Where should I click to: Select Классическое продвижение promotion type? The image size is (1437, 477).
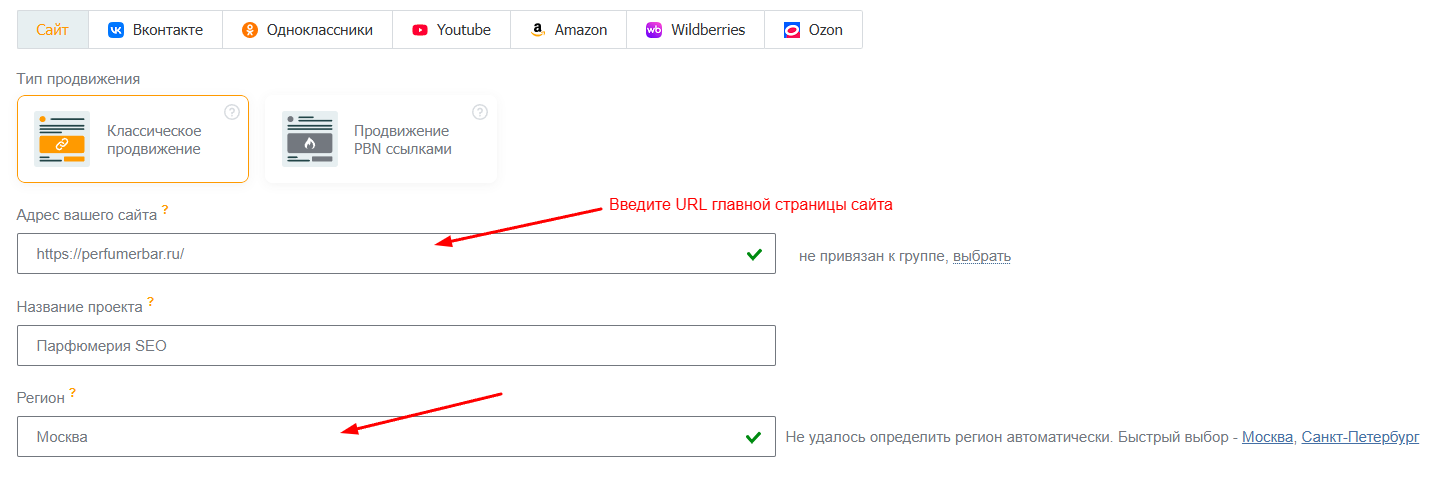(132, 139)
